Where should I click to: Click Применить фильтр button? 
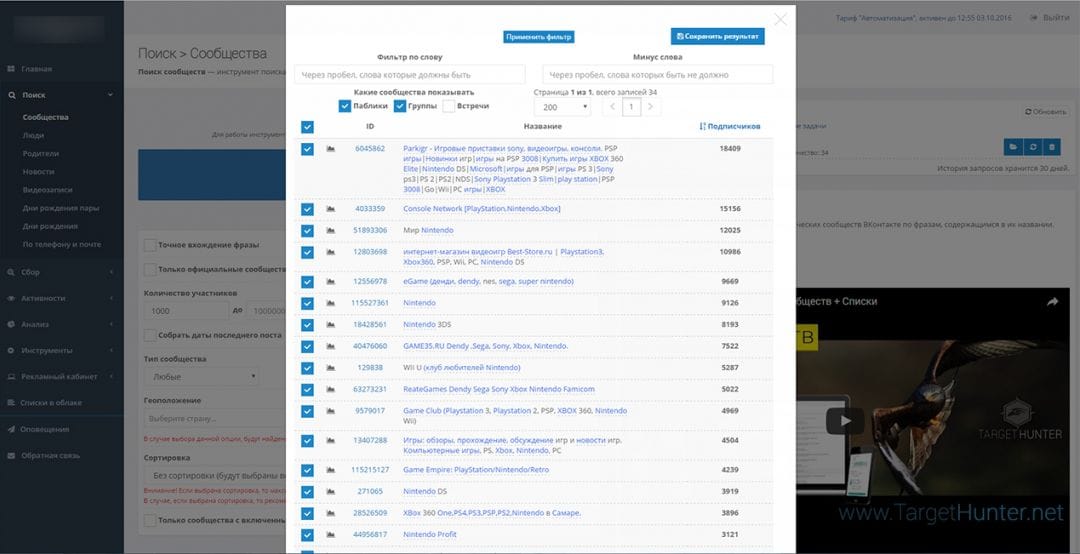(539, 37)
